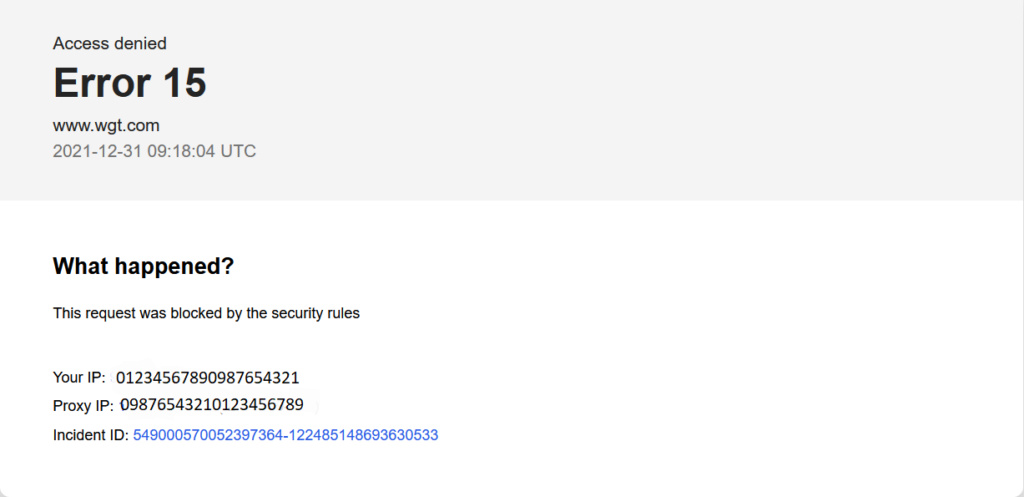Image resolution: width=1024 pixels, height=497 pixels.
Task: Select the www.wgt.com domain text
Action: 106,126
